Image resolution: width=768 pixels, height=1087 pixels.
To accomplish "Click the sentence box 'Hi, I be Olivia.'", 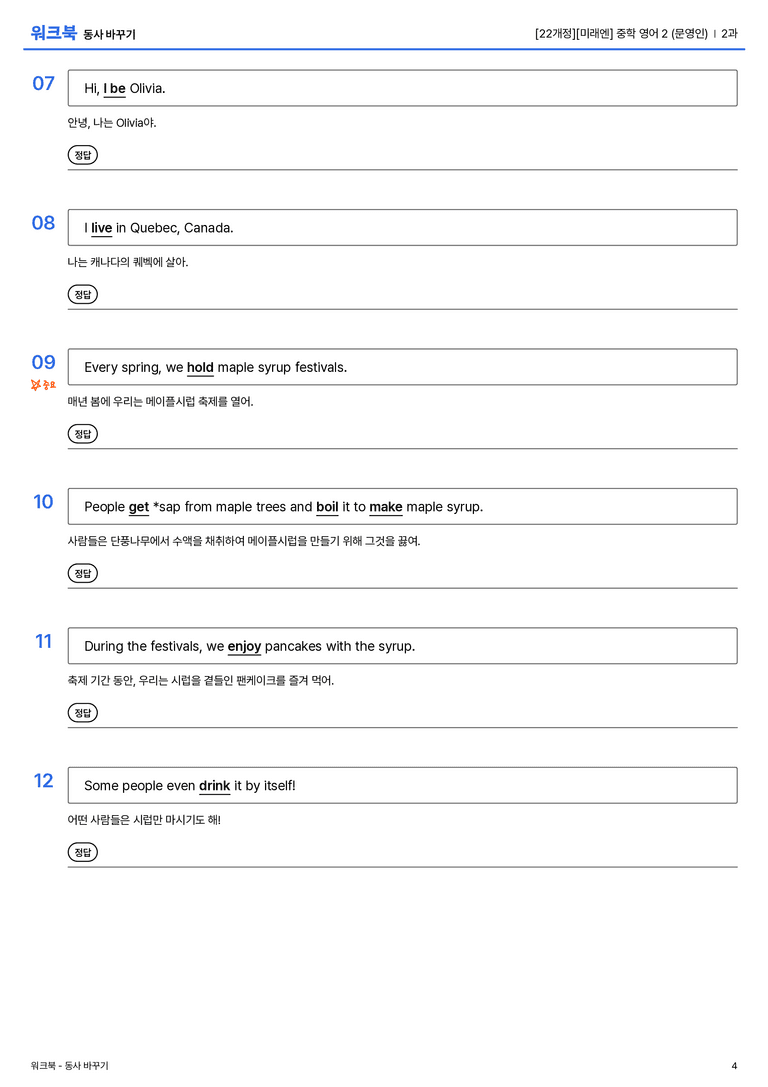I will 402,88.
